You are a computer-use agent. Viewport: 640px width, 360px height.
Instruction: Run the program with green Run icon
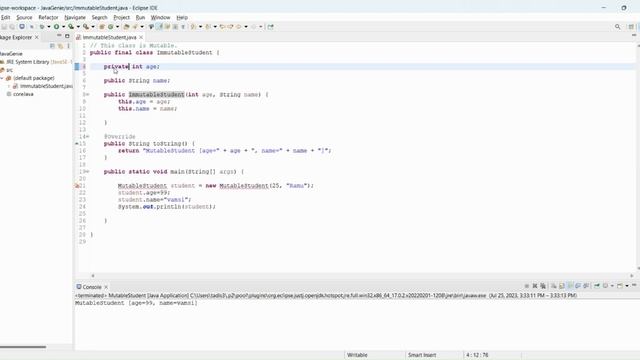click(x=56, y=27)
